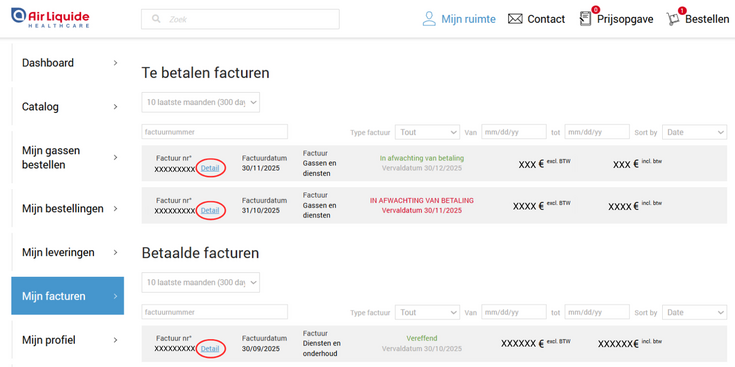This screenshot has height=367, width=735.
Task: Open Catalog in sidebar
Action: pyautogui.click(x=68, y=107)
